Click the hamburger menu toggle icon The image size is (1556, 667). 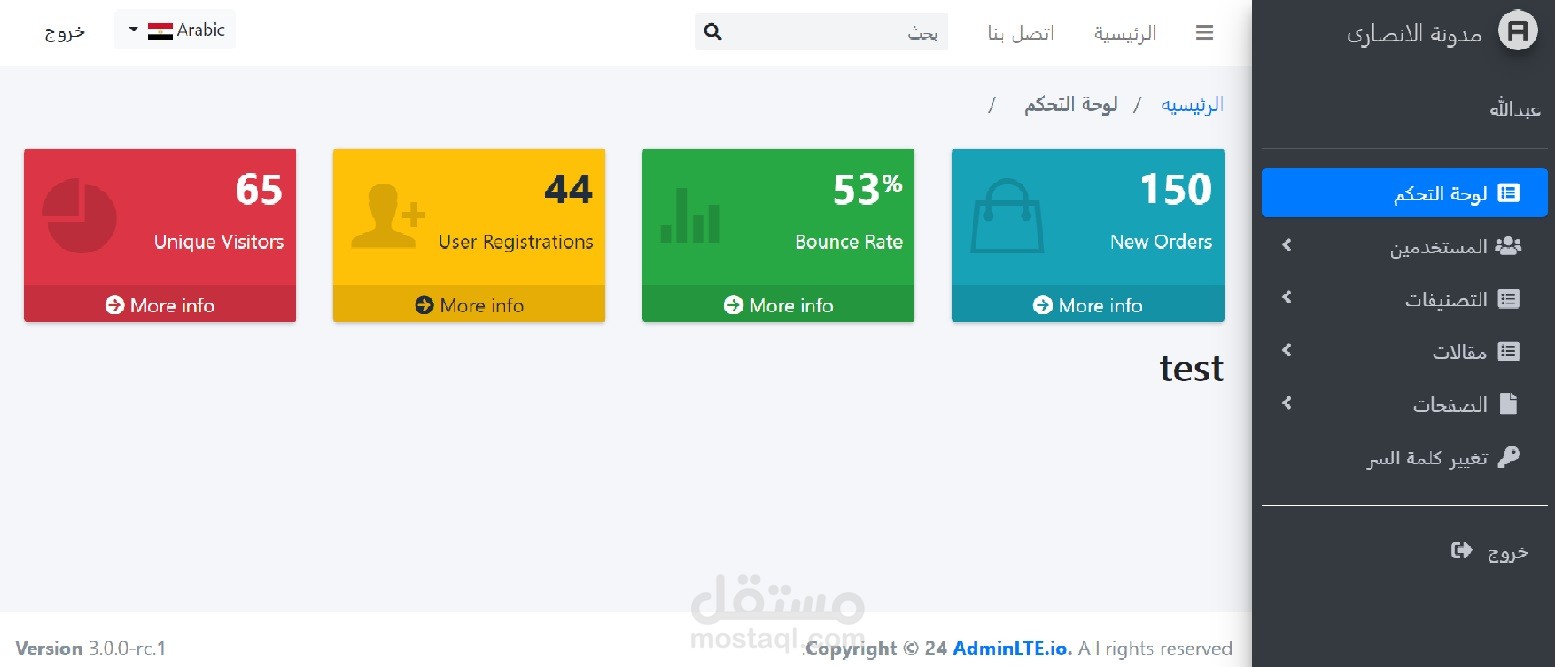[1204, 33]
